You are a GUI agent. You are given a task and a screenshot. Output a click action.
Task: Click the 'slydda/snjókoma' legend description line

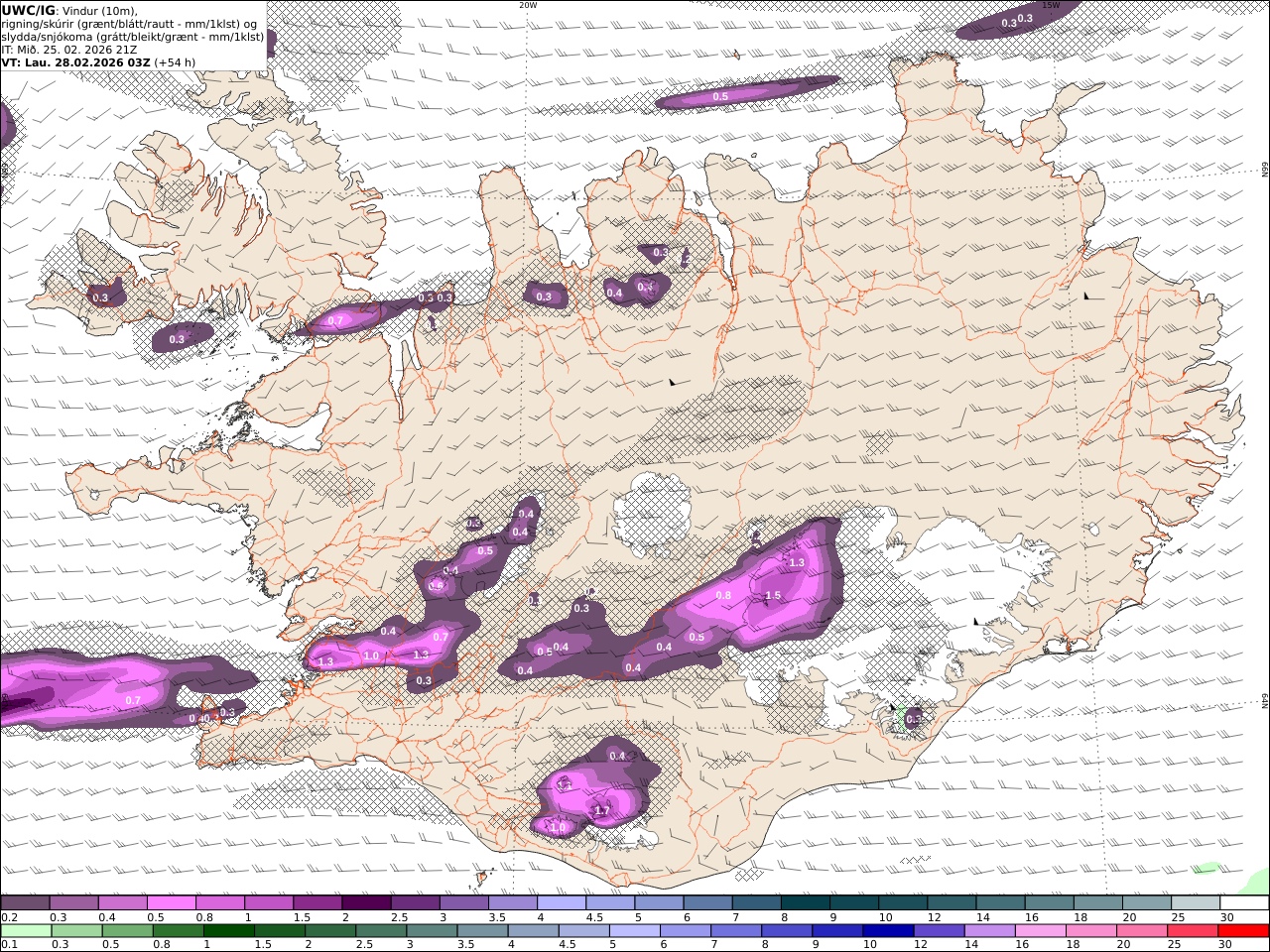click(x=133, y=36)
